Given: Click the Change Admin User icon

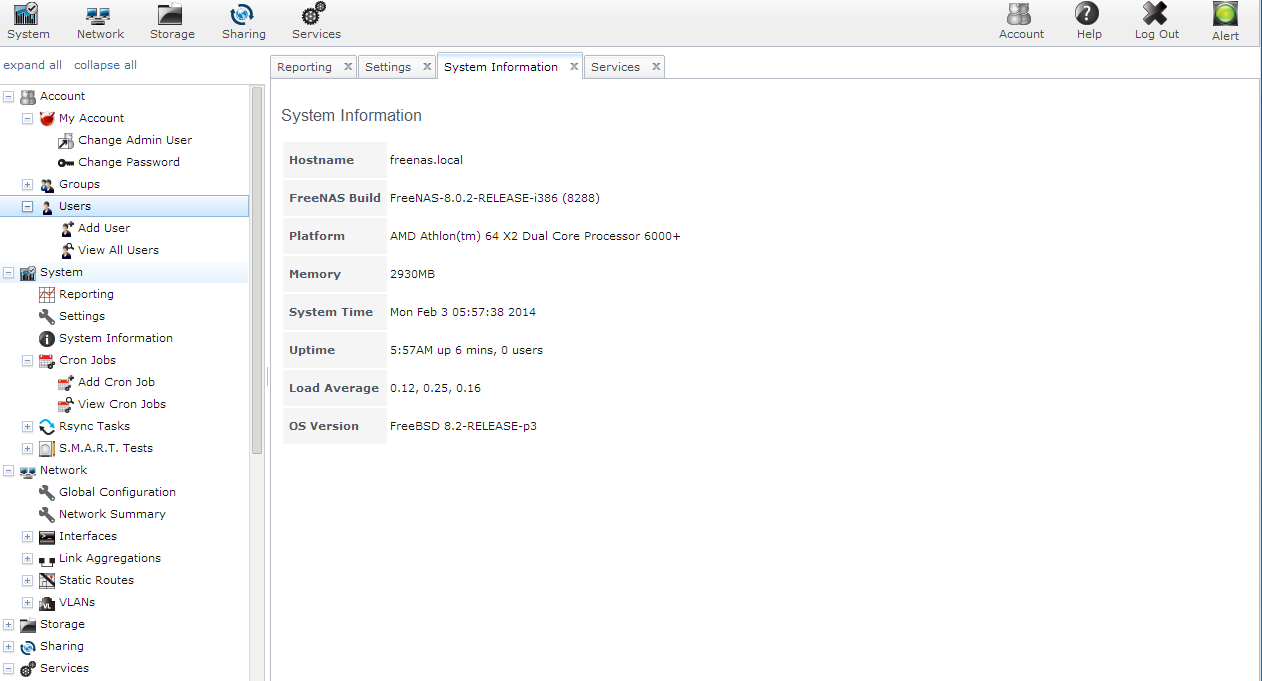Looking at the screenshot, I should 66,140.
